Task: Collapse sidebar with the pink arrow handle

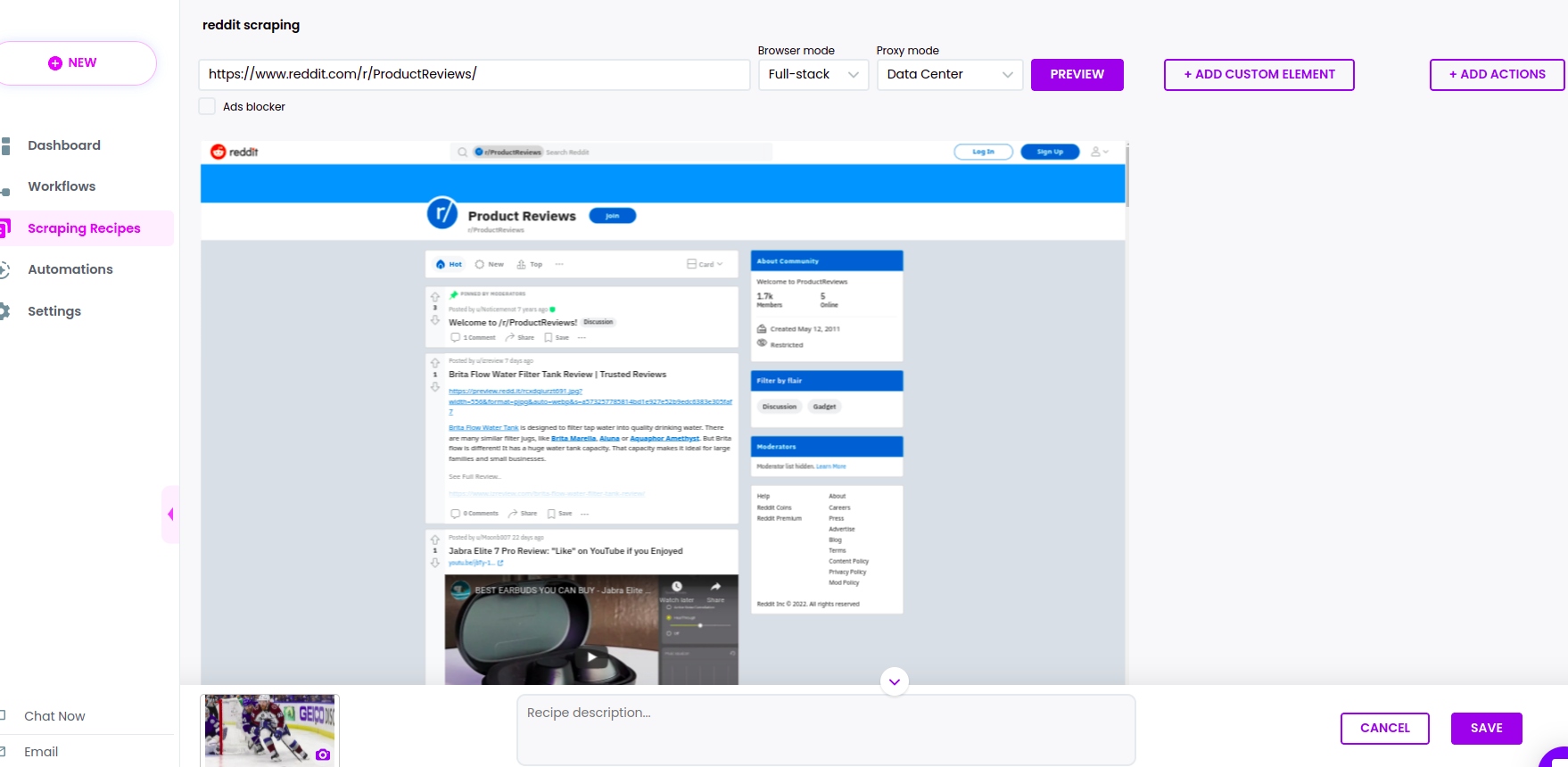Action: point(170,514)
